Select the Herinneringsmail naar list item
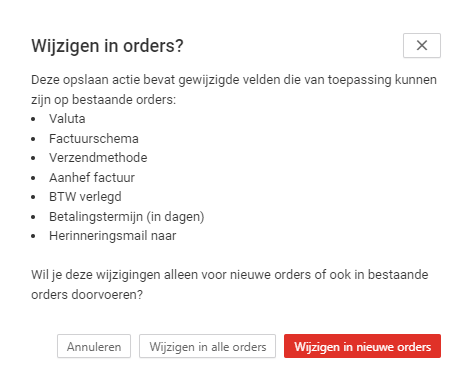This screenshot has width=475, height=390. click(113, 236)
